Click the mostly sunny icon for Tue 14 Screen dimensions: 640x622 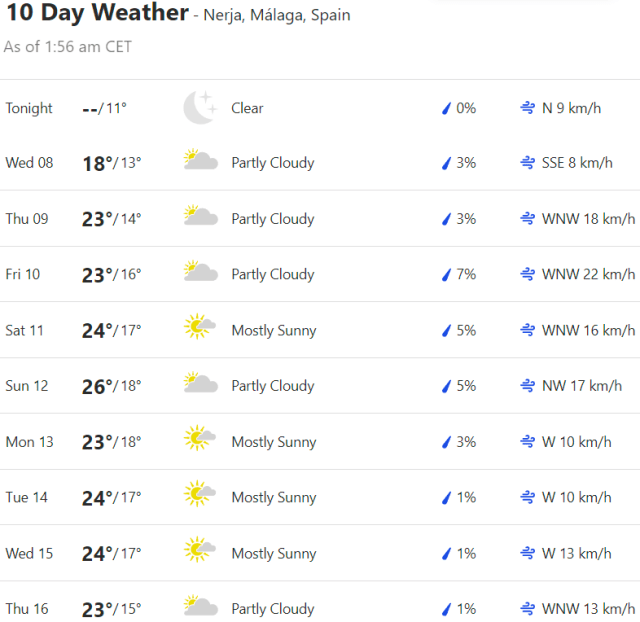[x=200, y=496]
